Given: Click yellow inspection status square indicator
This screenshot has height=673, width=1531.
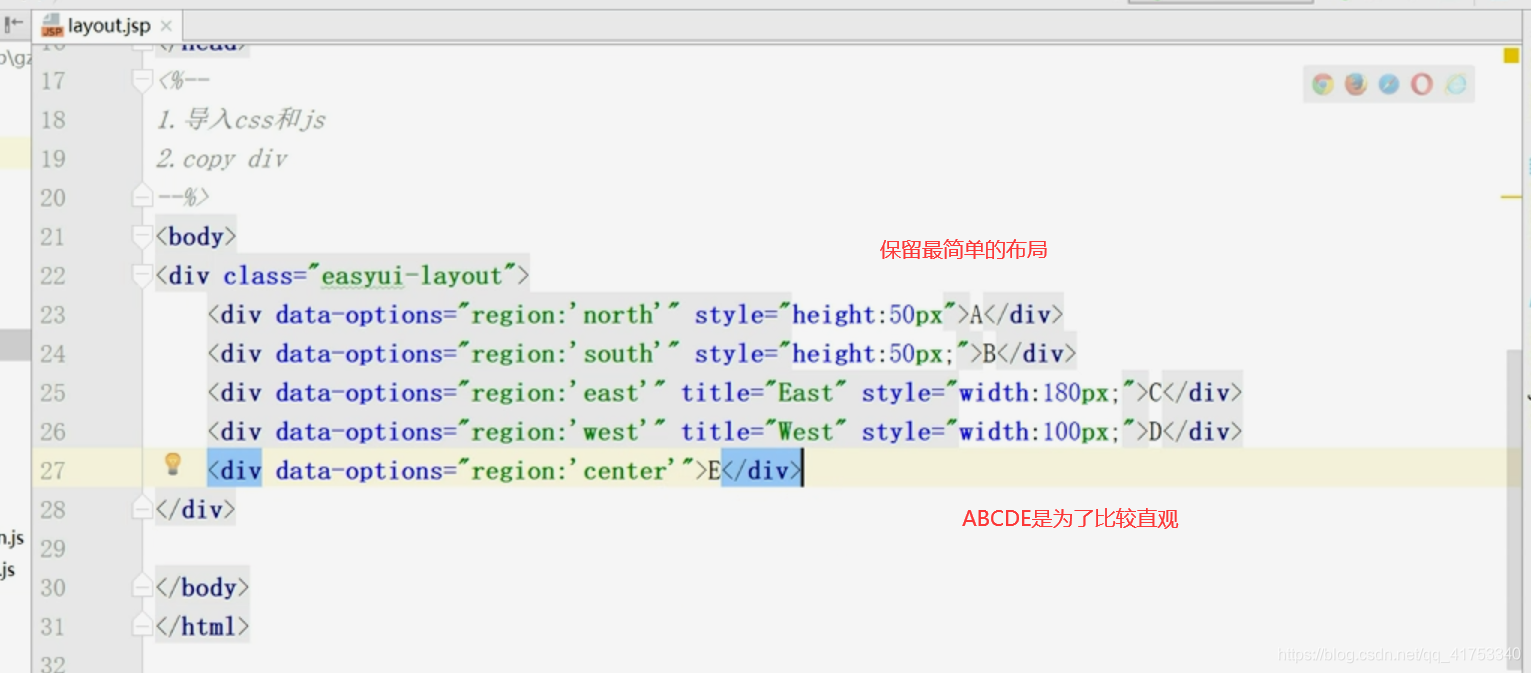Looking at the screenshot, I should (x=1511, y=55).
